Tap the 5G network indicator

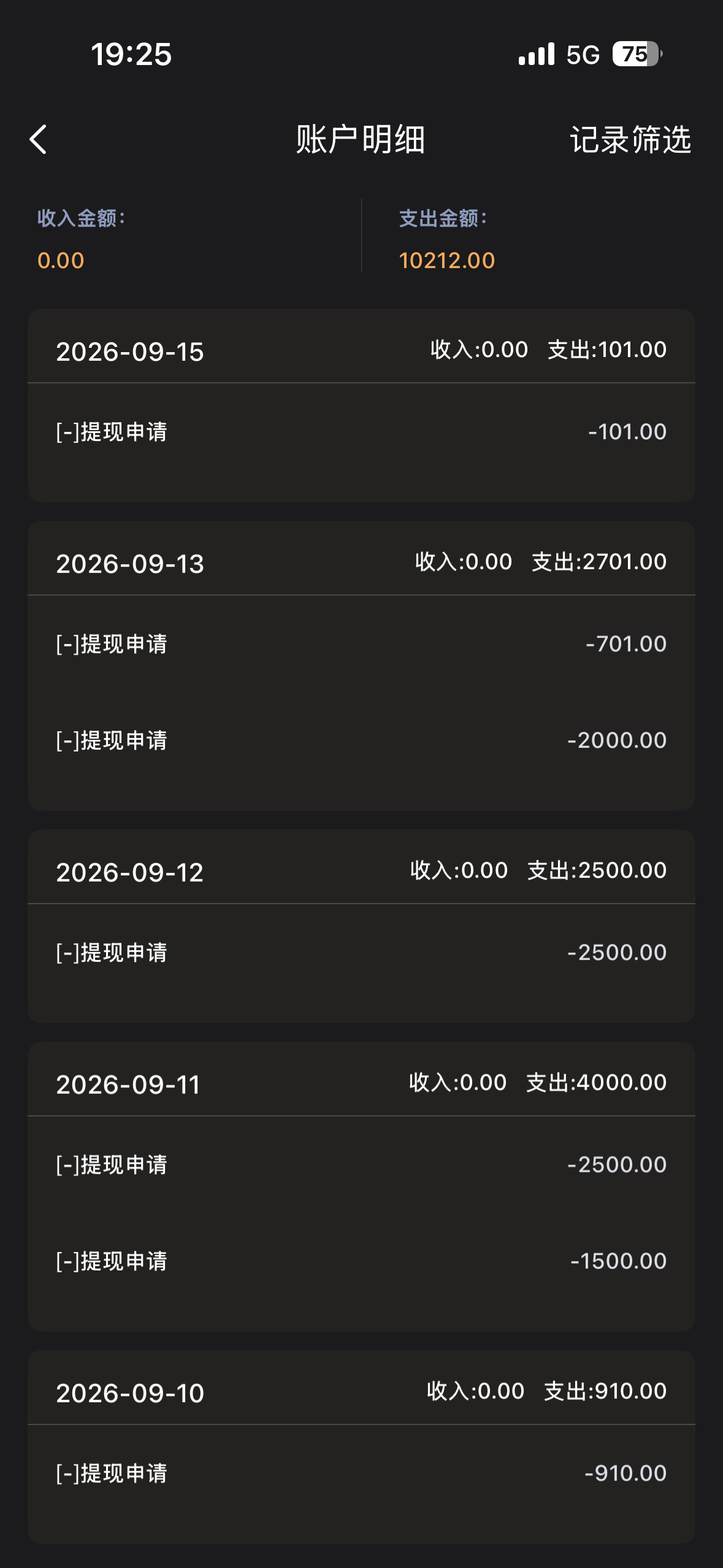pos(583,55)
